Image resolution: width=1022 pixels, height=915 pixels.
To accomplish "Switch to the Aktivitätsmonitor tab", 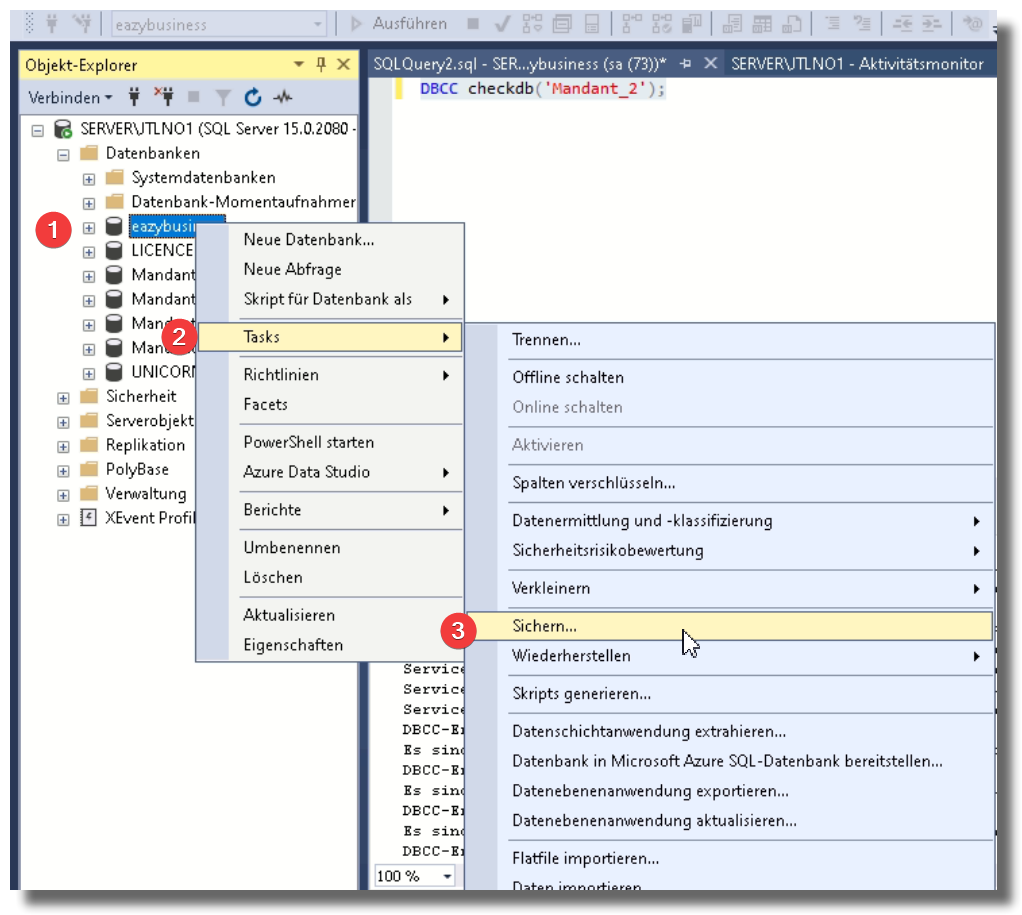I will (x=857, y=64).
